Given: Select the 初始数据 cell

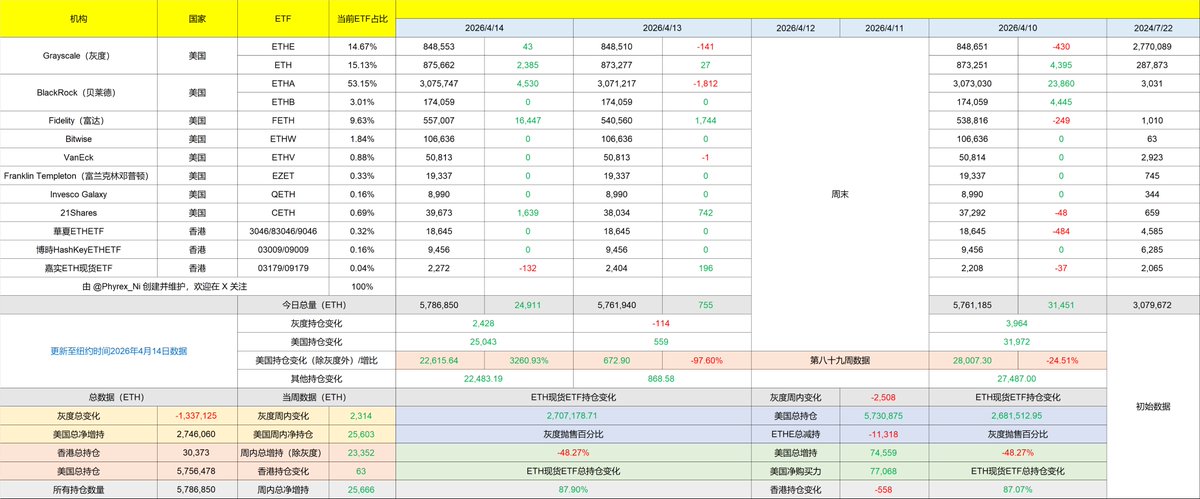Looking at the screenshot, I should pyautogui.click(x=1152, y=407).
